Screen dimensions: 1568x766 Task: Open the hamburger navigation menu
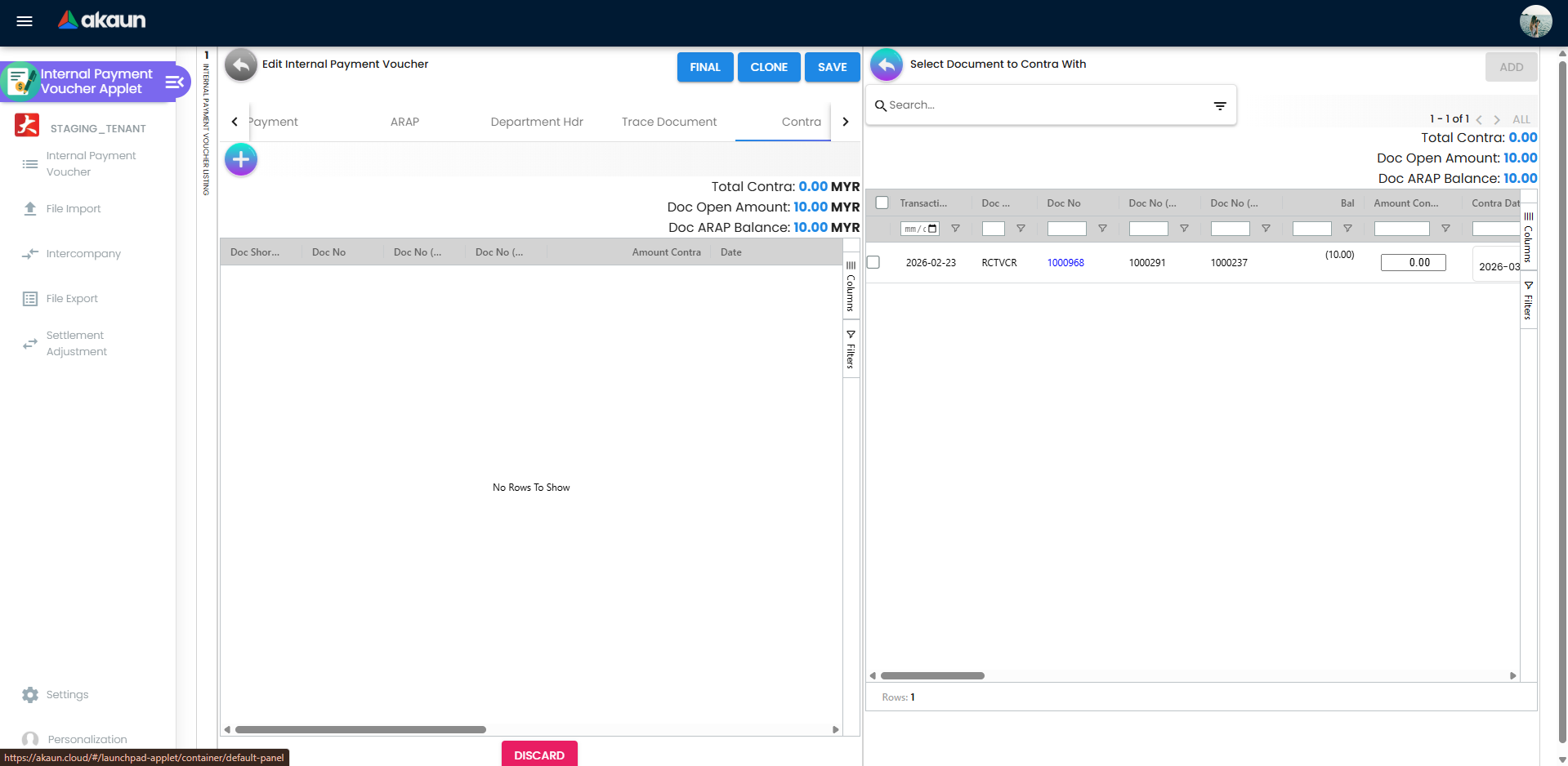(24, 21)
